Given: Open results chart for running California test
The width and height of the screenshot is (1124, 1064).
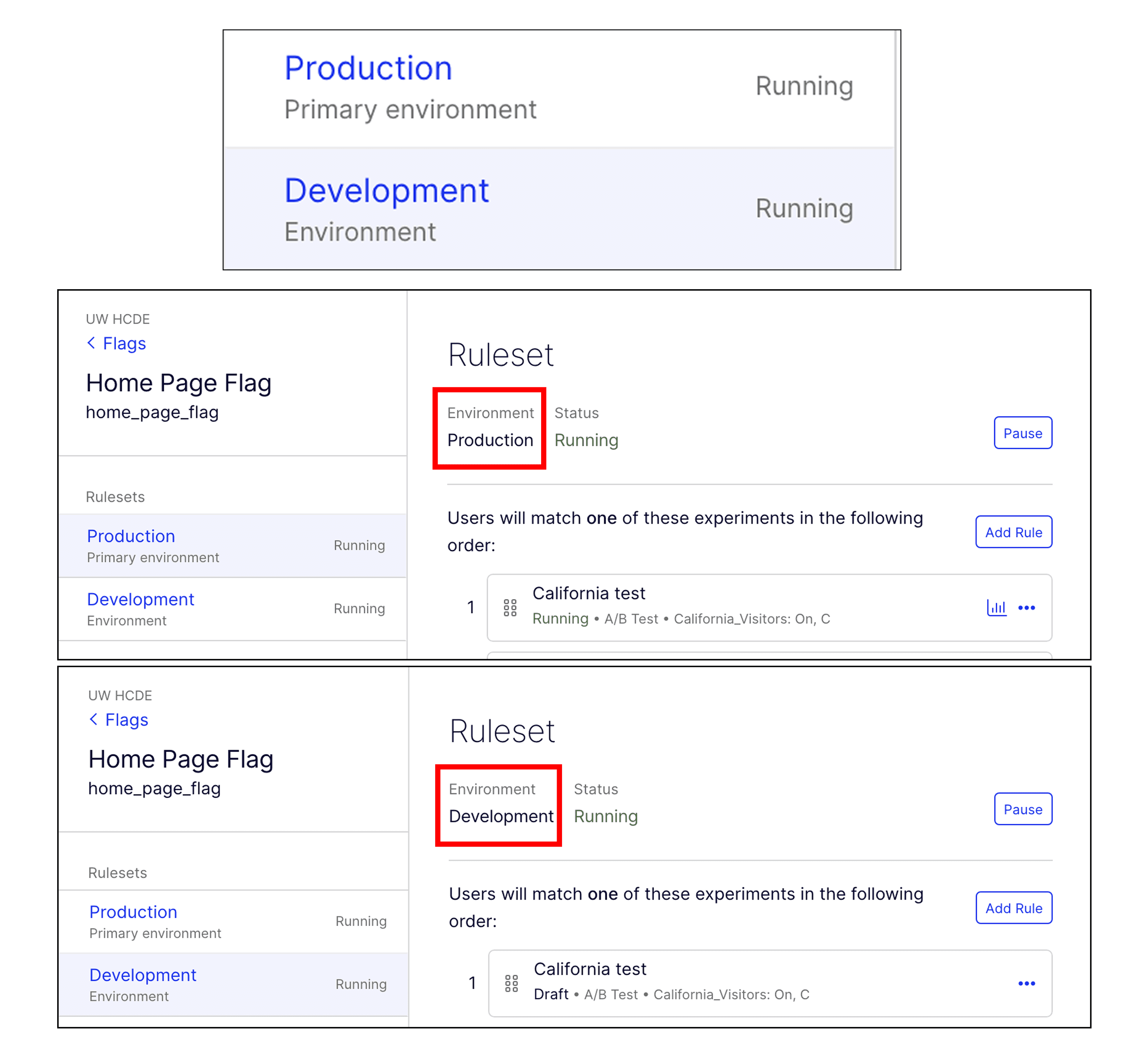Looking at the screenshot, I should tap(996, 607).
